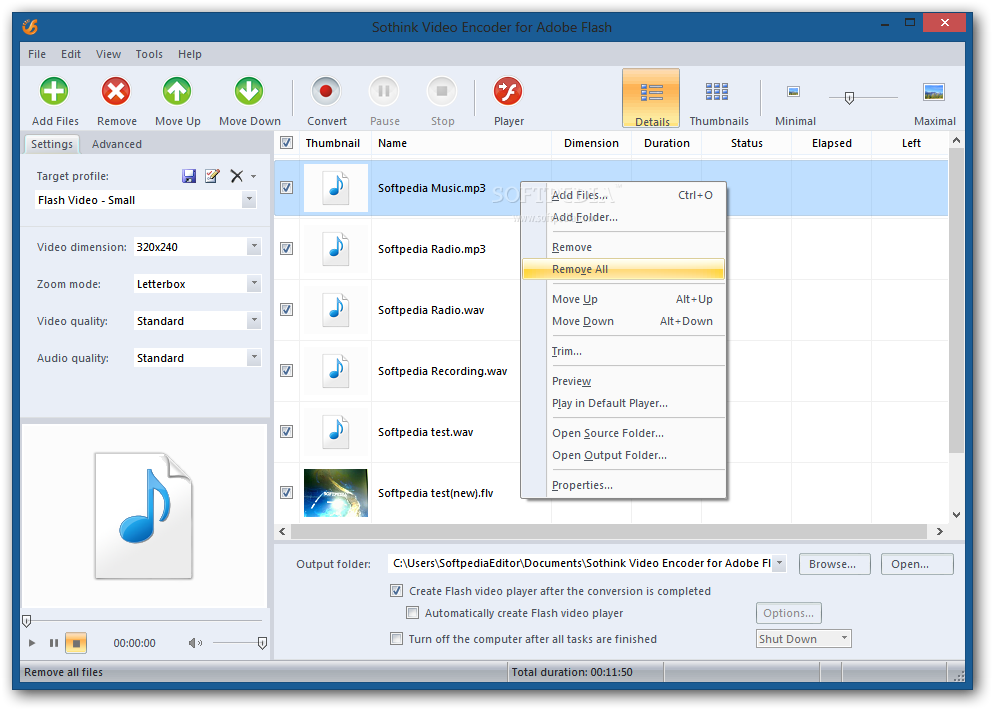Select the Settings tab
Viewport: 993px width, 710px height.
point(52,144)
